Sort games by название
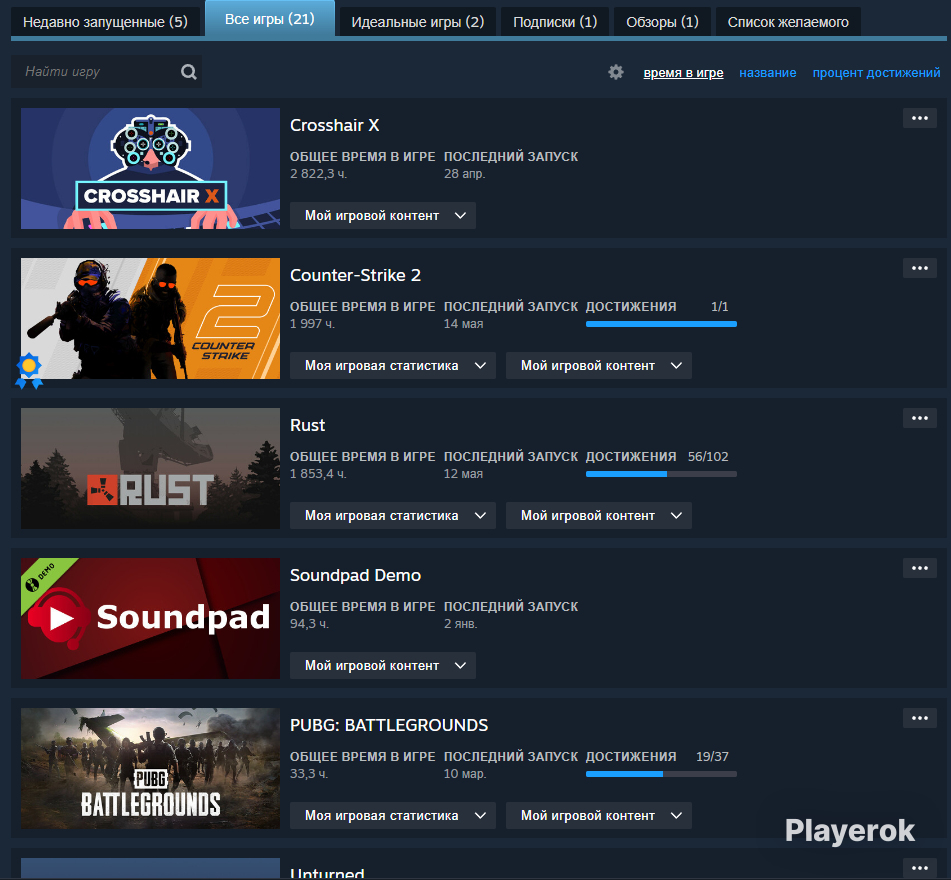Image resolution: width=951 pixels, height=880 pixels. coord(767,73)
